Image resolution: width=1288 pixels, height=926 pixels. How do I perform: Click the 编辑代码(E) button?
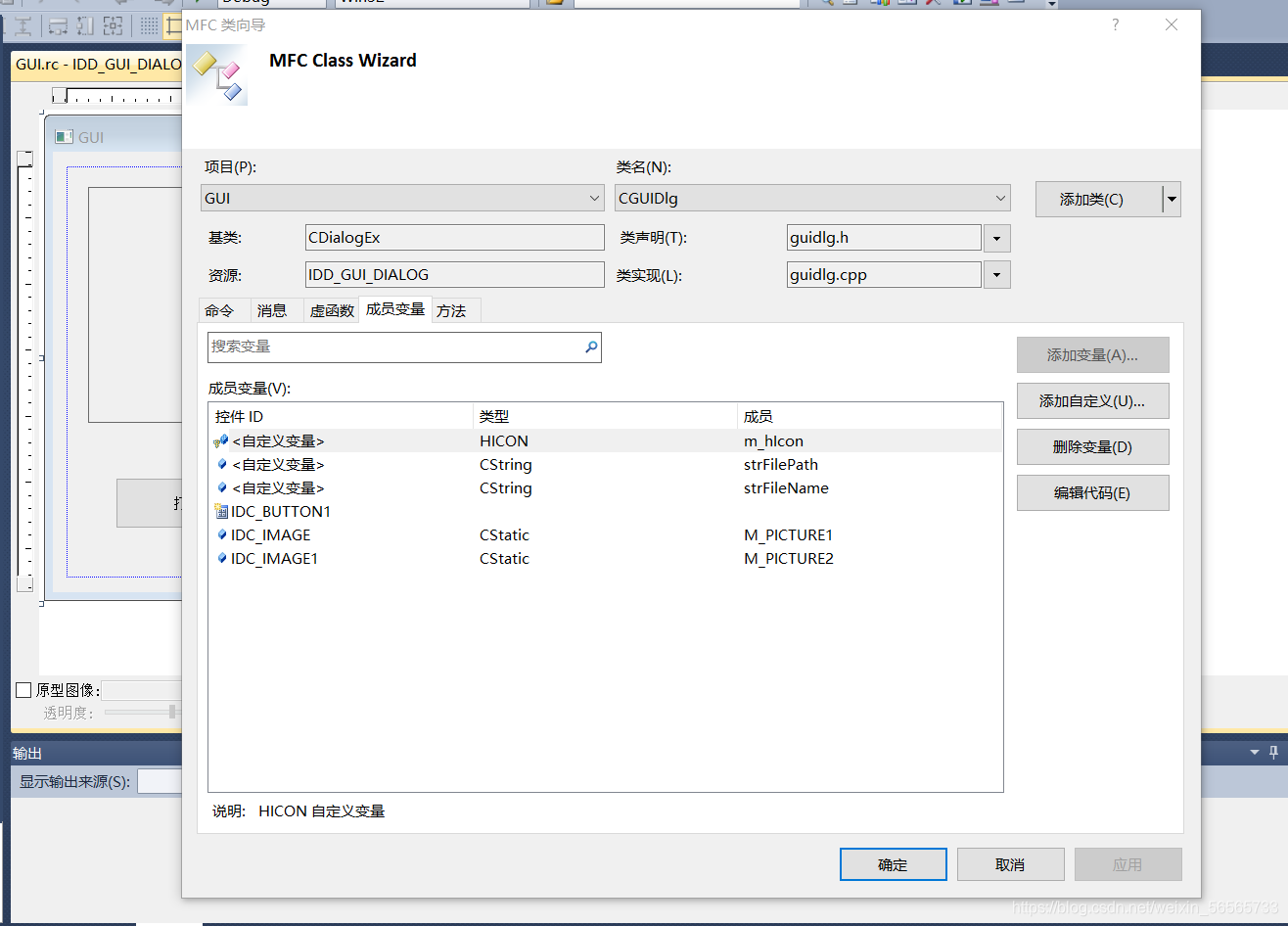click(x=1093, y=493)
